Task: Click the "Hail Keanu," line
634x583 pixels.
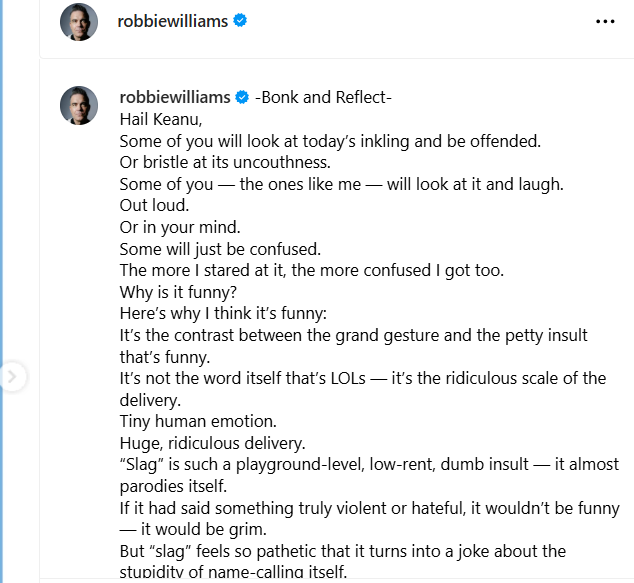Action: point(161,119)
